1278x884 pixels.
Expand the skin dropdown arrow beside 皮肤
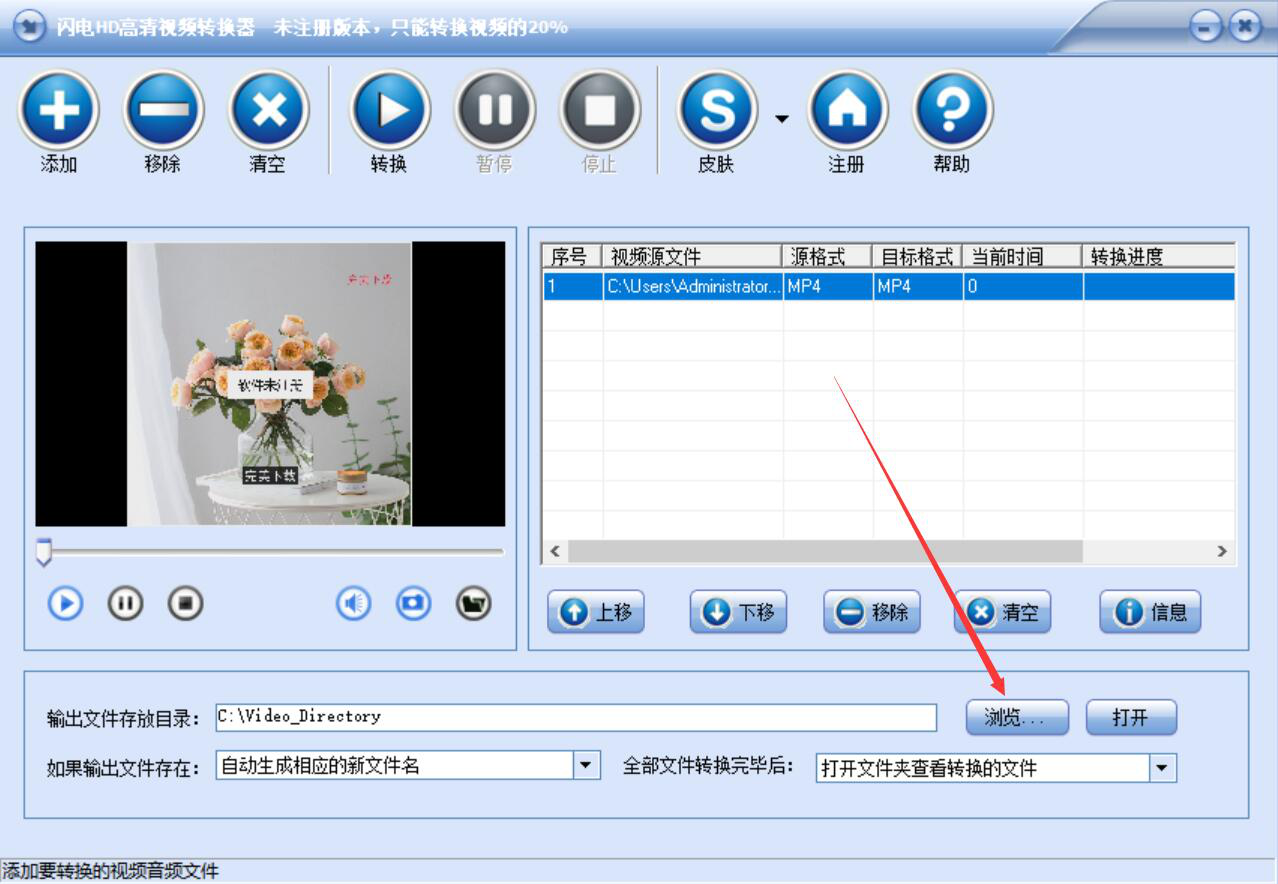(781, 119)
